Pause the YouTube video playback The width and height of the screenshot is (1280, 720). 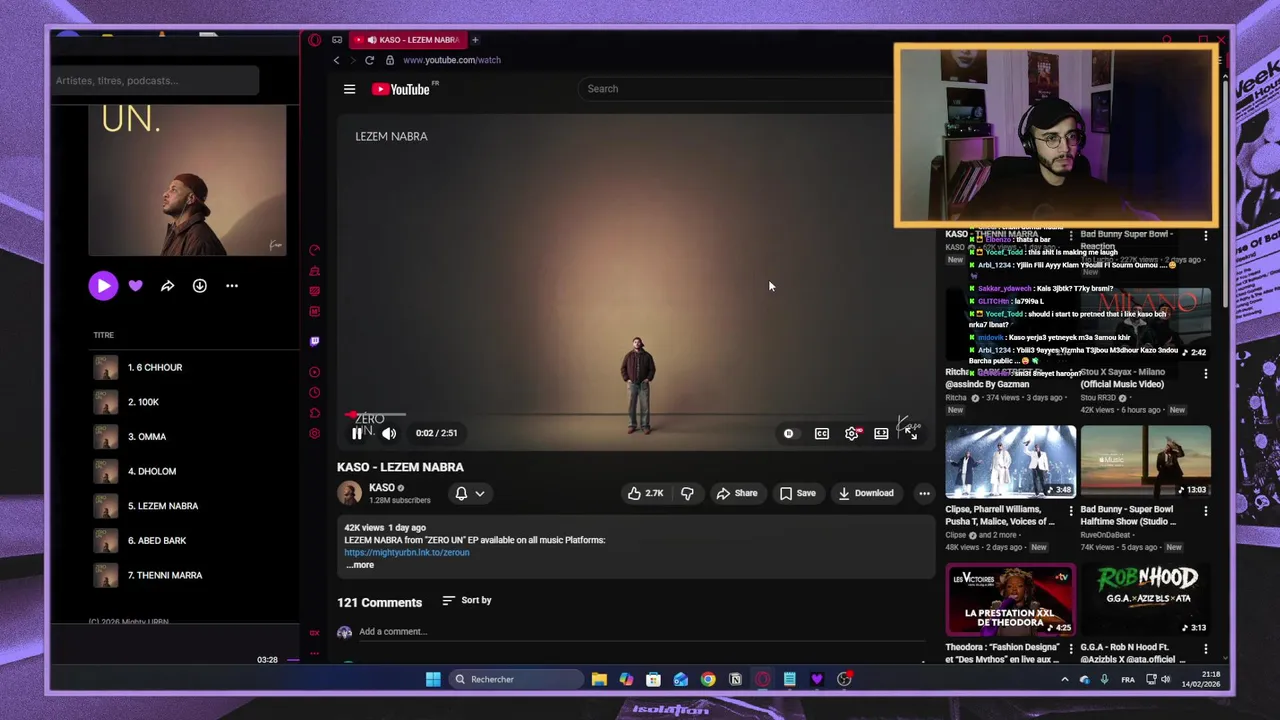[x=357, y=433]
